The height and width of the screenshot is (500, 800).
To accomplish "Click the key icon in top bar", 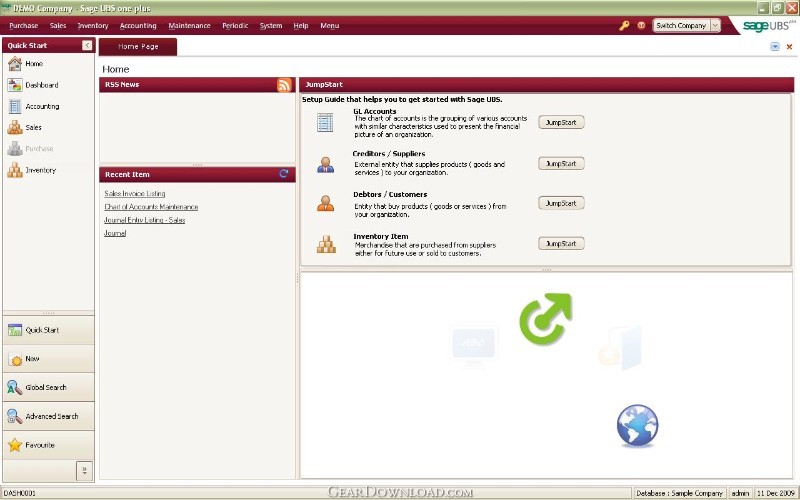I will click(624, 26).
